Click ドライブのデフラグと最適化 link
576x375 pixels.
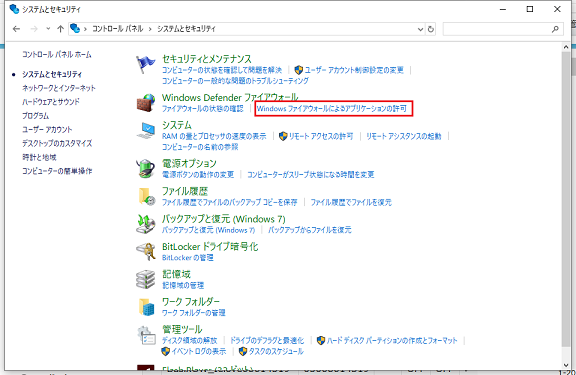point(267,340)
